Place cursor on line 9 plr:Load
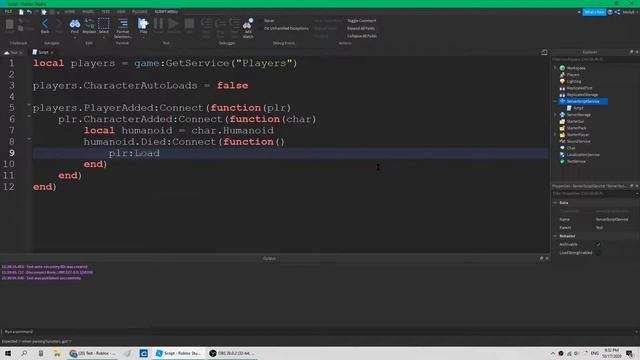640x360 pixels. (x=134, y=153)
